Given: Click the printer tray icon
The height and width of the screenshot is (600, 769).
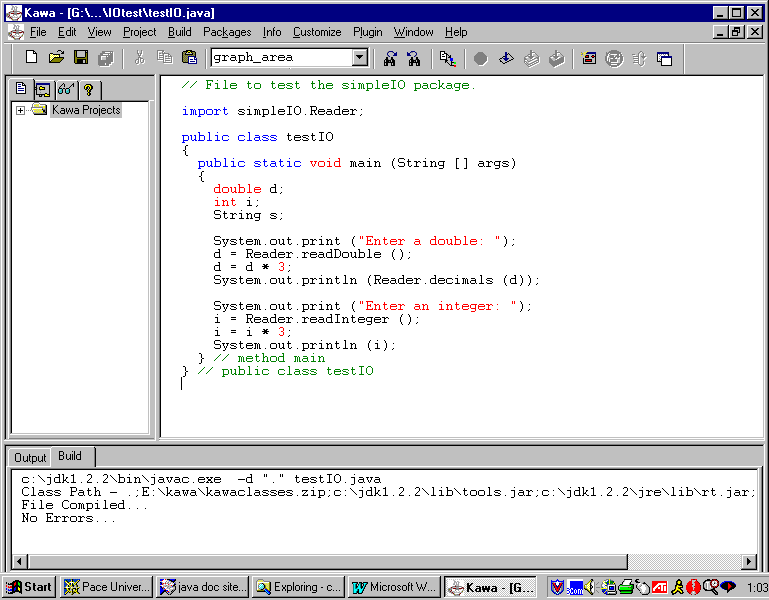Looking at the screenshot, I should click(626, 587).
